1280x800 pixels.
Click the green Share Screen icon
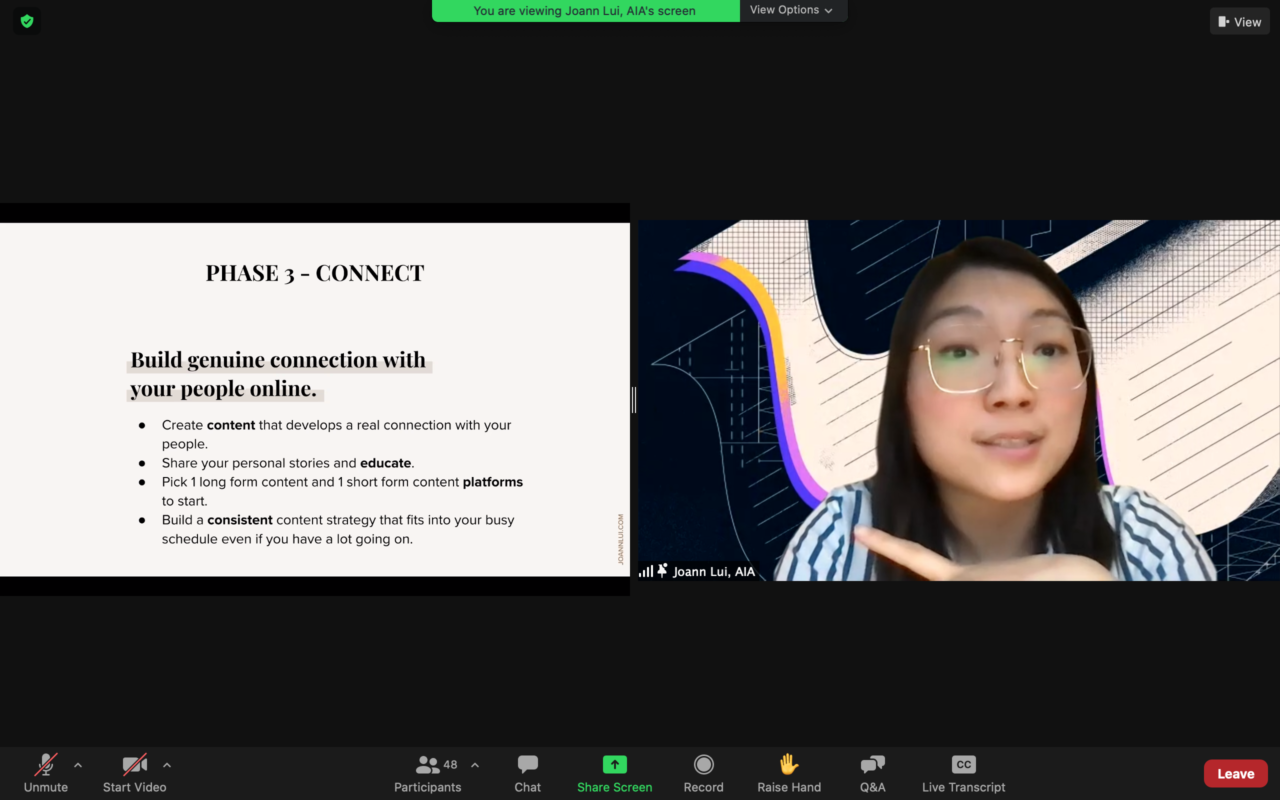614,766
